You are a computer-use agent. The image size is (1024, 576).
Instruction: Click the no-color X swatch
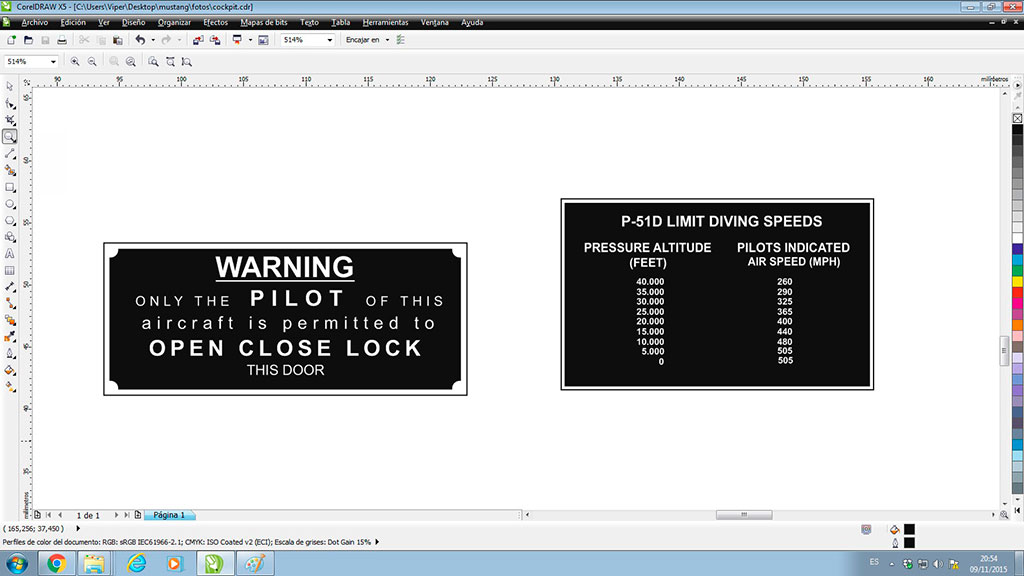(x=1017, y=118)
